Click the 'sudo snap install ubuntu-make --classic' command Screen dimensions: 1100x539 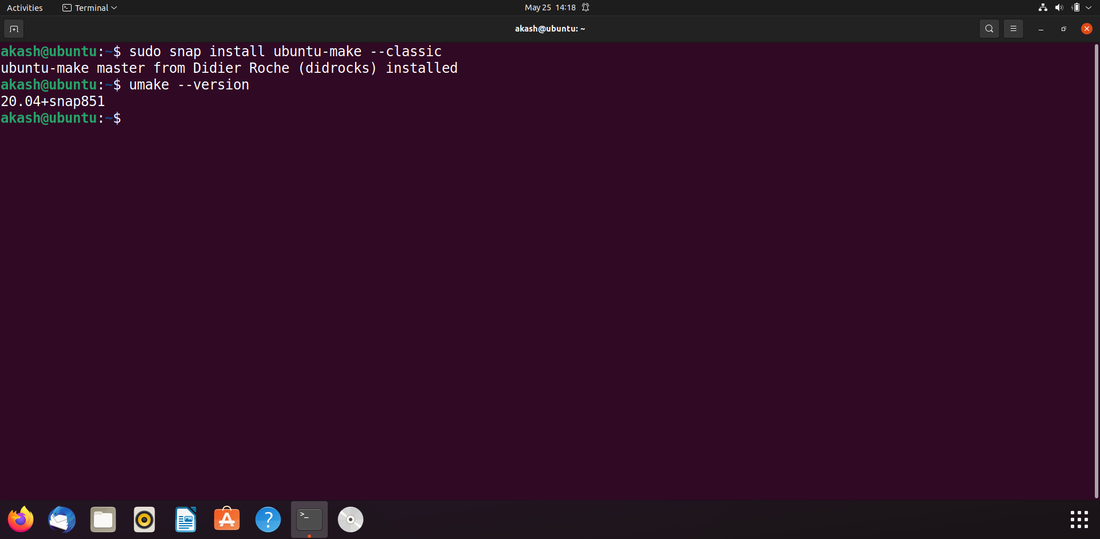pos(286,52)
